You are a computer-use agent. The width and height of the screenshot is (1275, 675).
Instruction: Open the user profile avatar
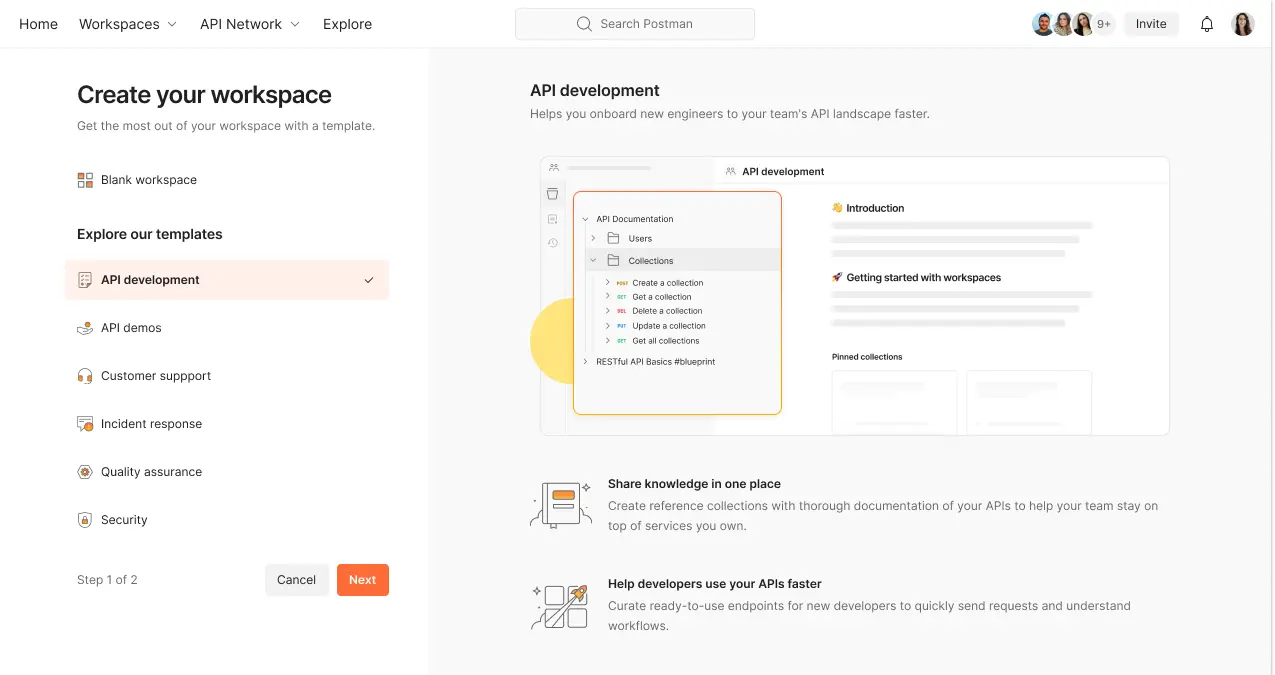click(1243, 24)
